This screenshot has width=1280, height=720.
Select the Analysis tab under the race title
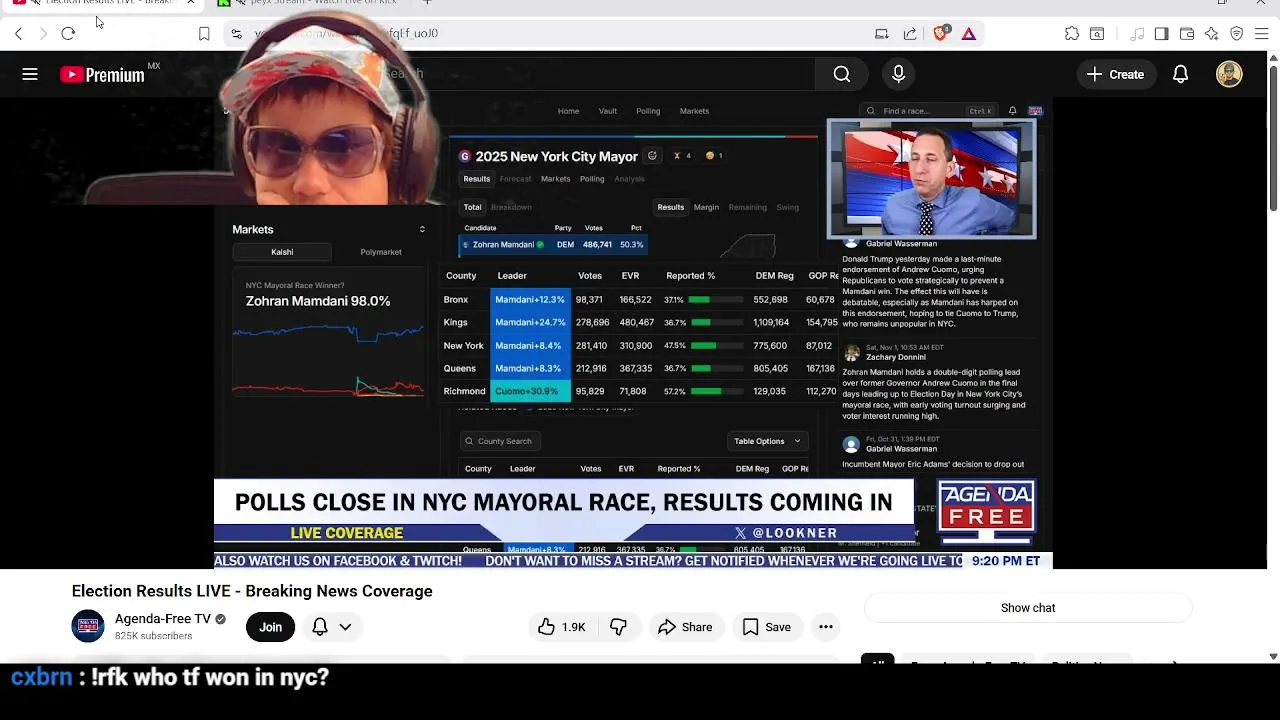pyautogui.click(x=629, y=179)
